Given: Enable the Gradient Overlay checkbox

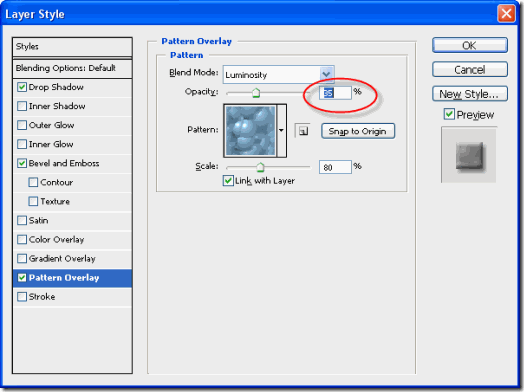Looking at the screenshot, I should (22, 259).
